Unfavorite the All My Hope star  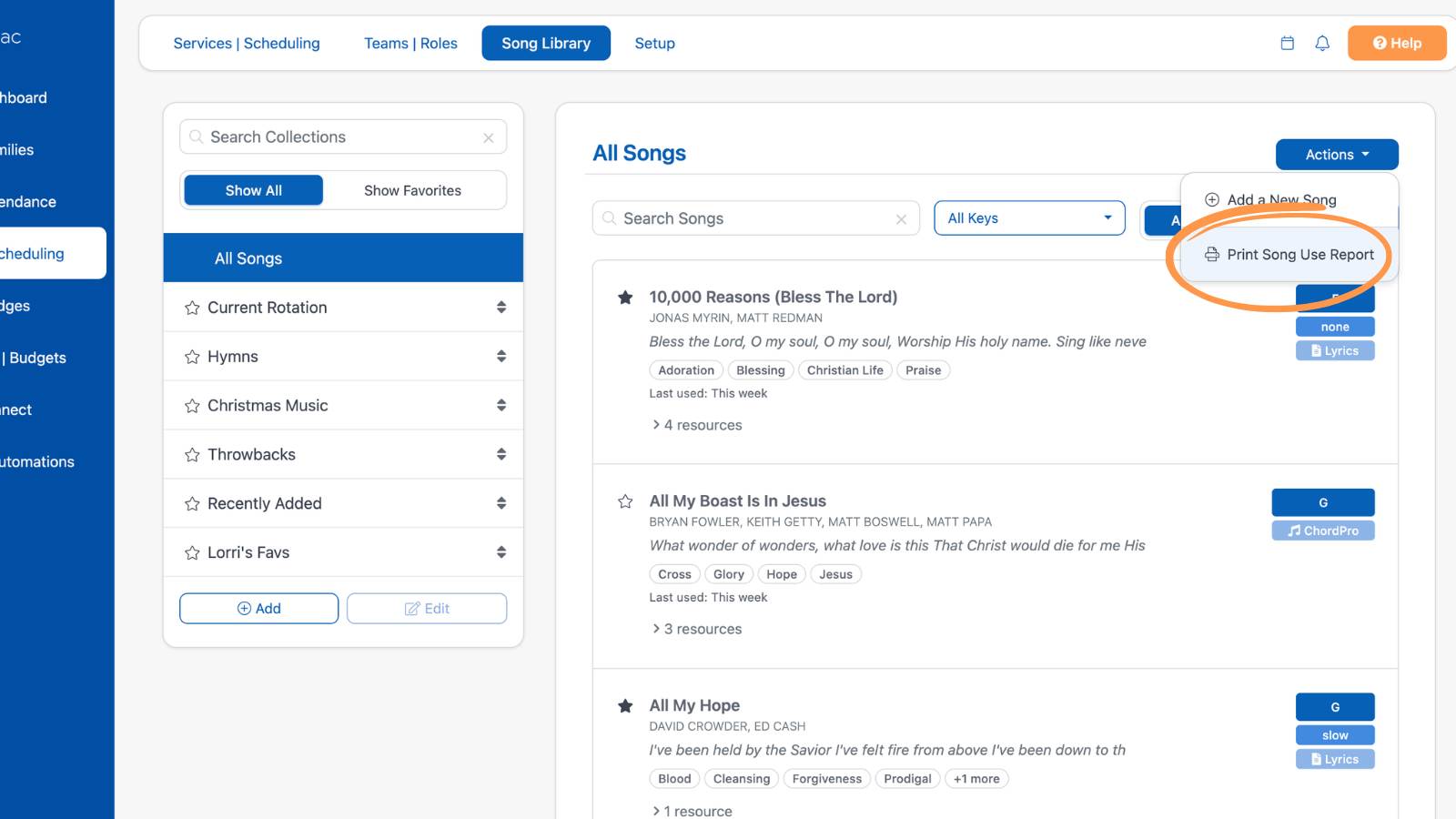625,706
